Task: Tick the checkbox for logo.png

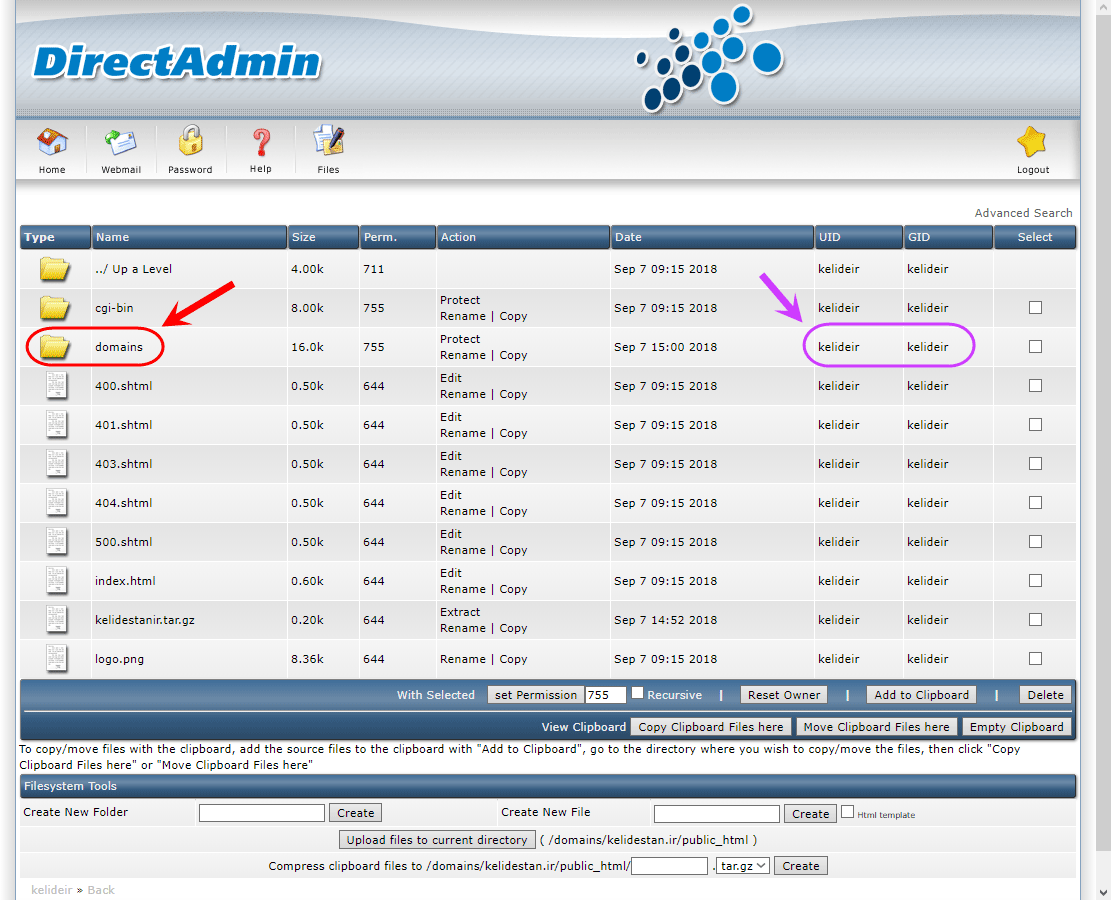Action: (1035, 658)
